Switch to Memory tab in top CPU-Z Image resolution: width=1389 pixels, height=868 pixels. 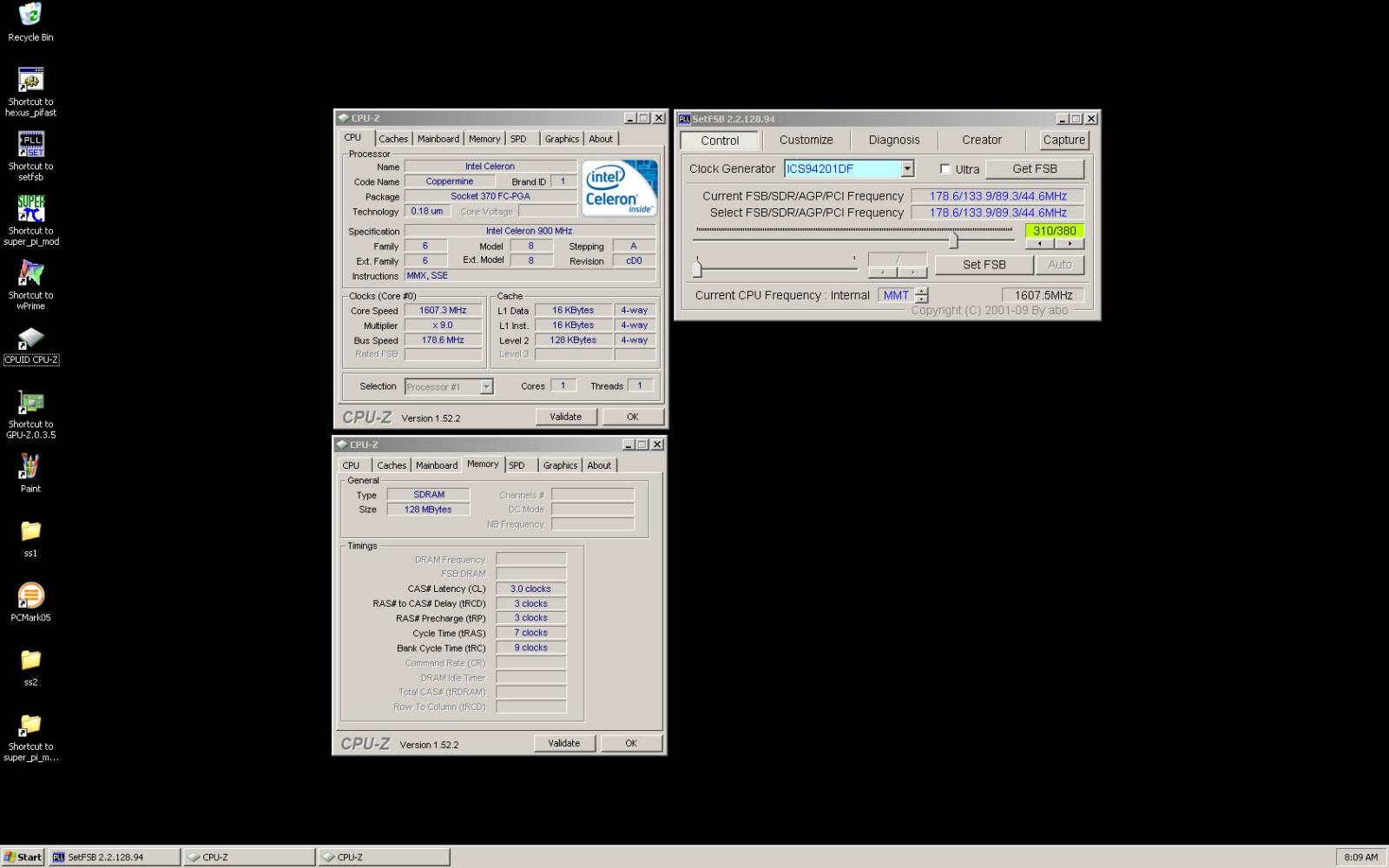coord(484,139)
